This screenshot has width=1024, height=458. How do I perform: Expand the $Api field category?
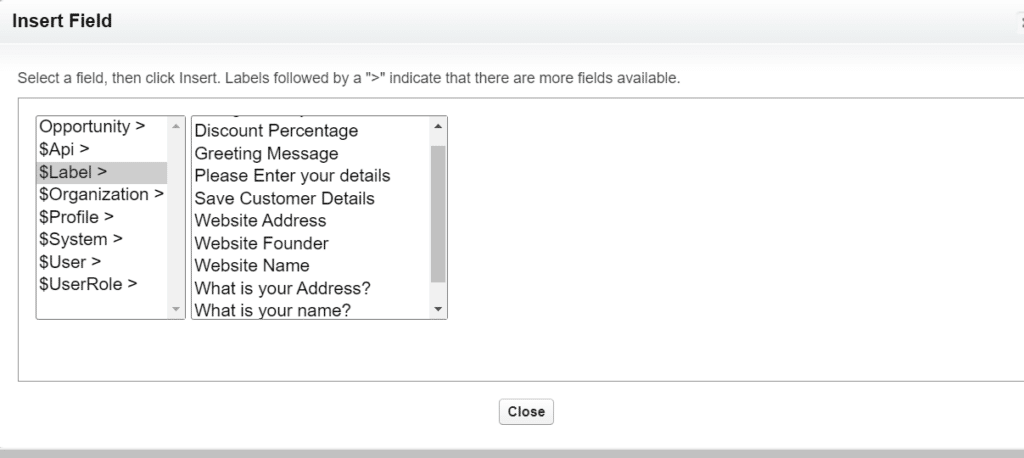point(65,149)
